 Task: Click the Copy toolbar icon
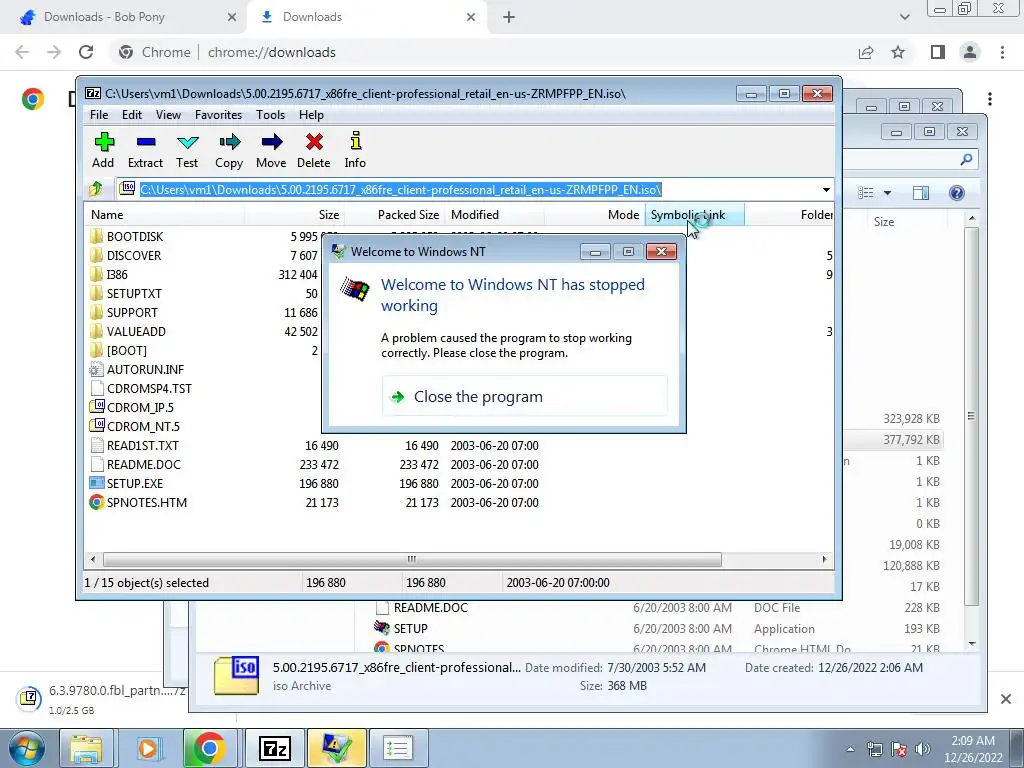click(229, 150)
